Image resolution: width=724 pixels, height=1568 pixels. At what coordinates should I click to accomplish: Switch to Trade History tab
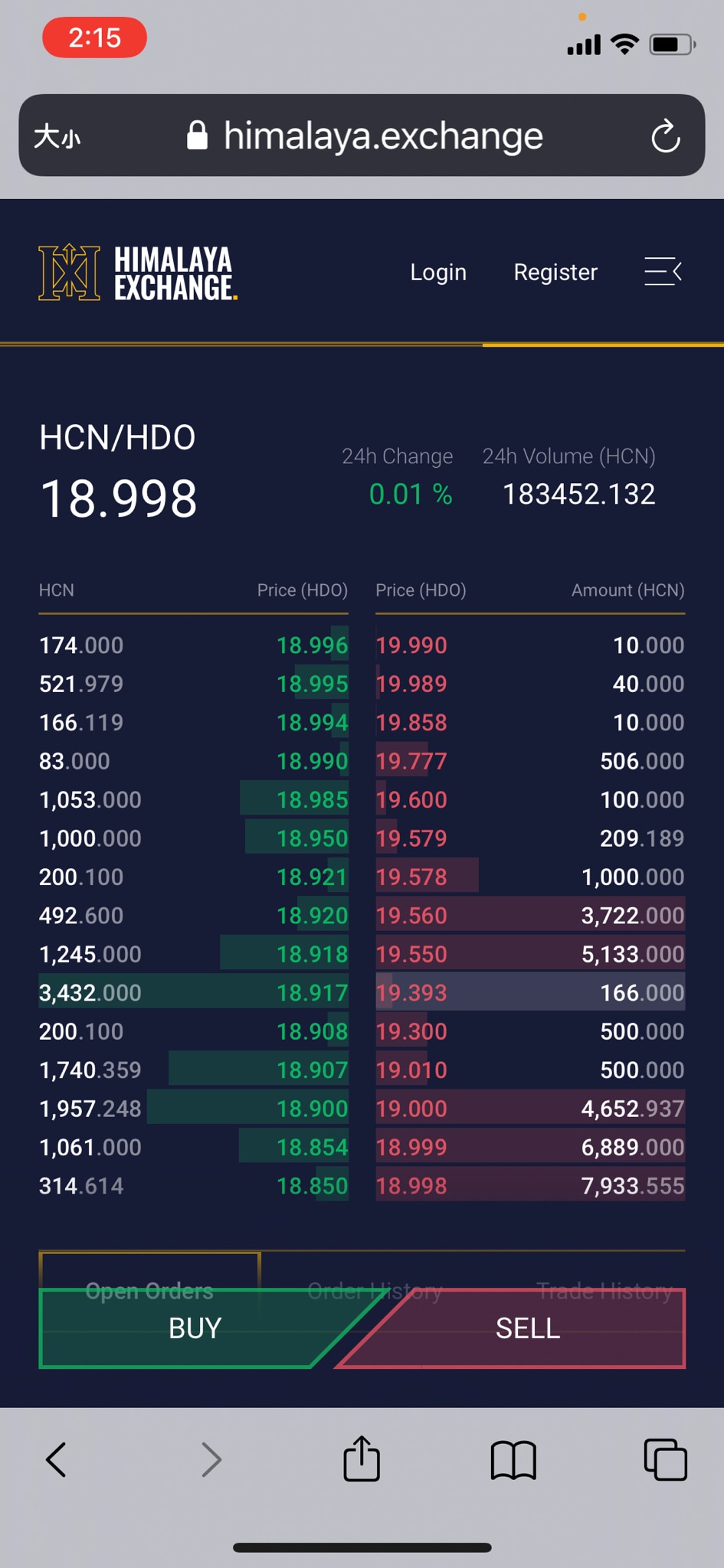click(x=604, y=1292)
